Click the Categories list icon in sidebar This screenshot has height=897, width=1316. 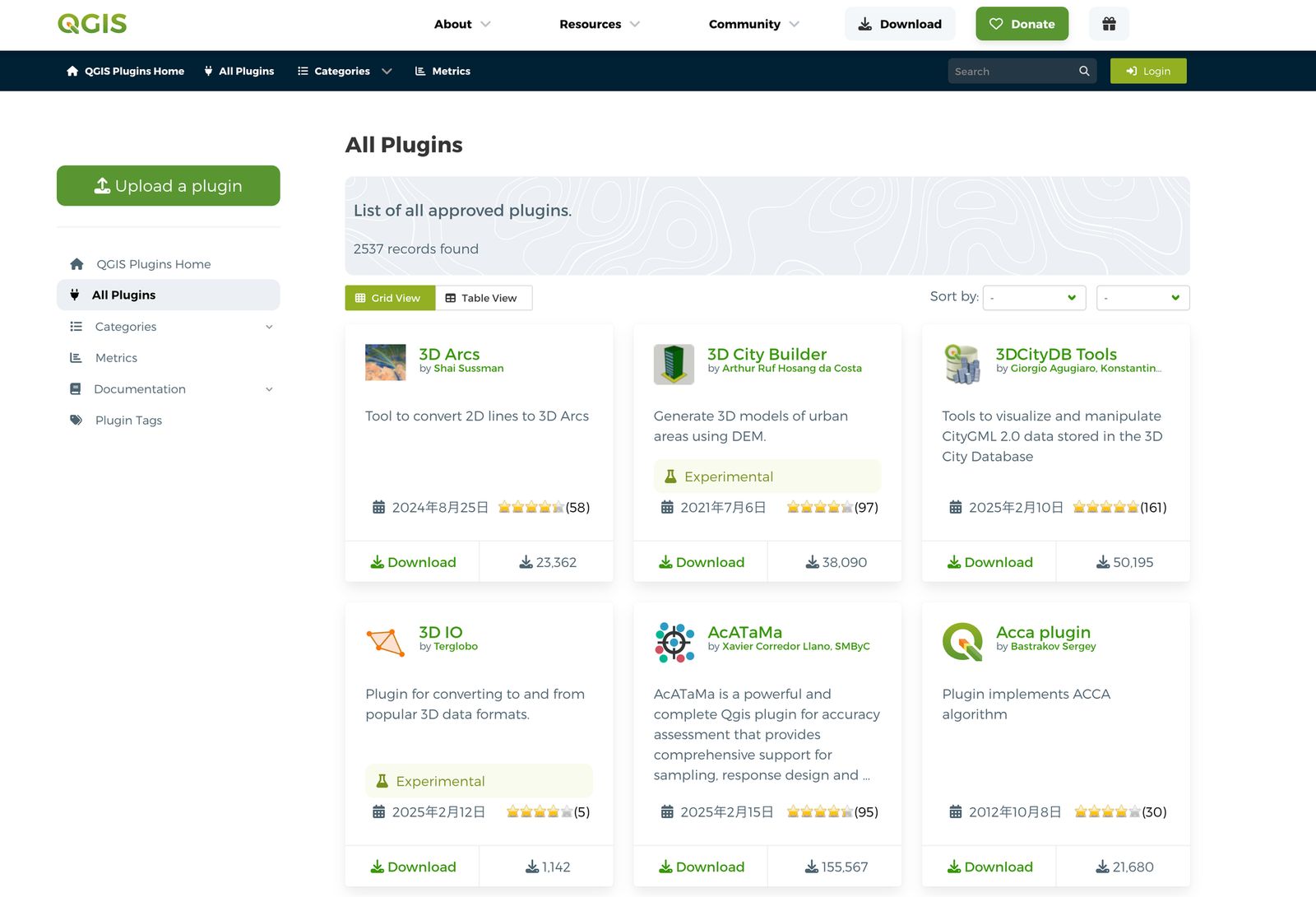coord(76,327)
